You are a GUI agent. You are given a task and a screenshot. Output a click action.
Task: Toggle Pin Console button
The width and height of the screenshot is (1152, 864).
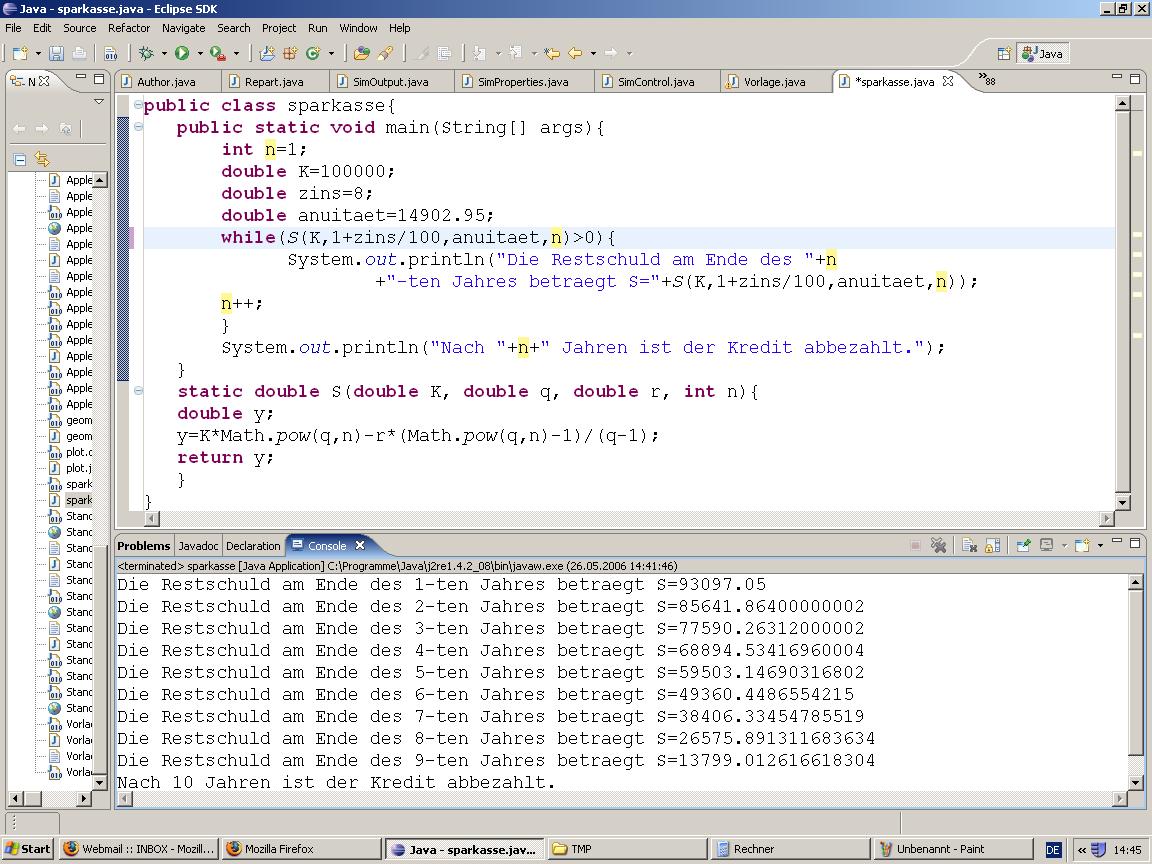tap(1023, 545)
